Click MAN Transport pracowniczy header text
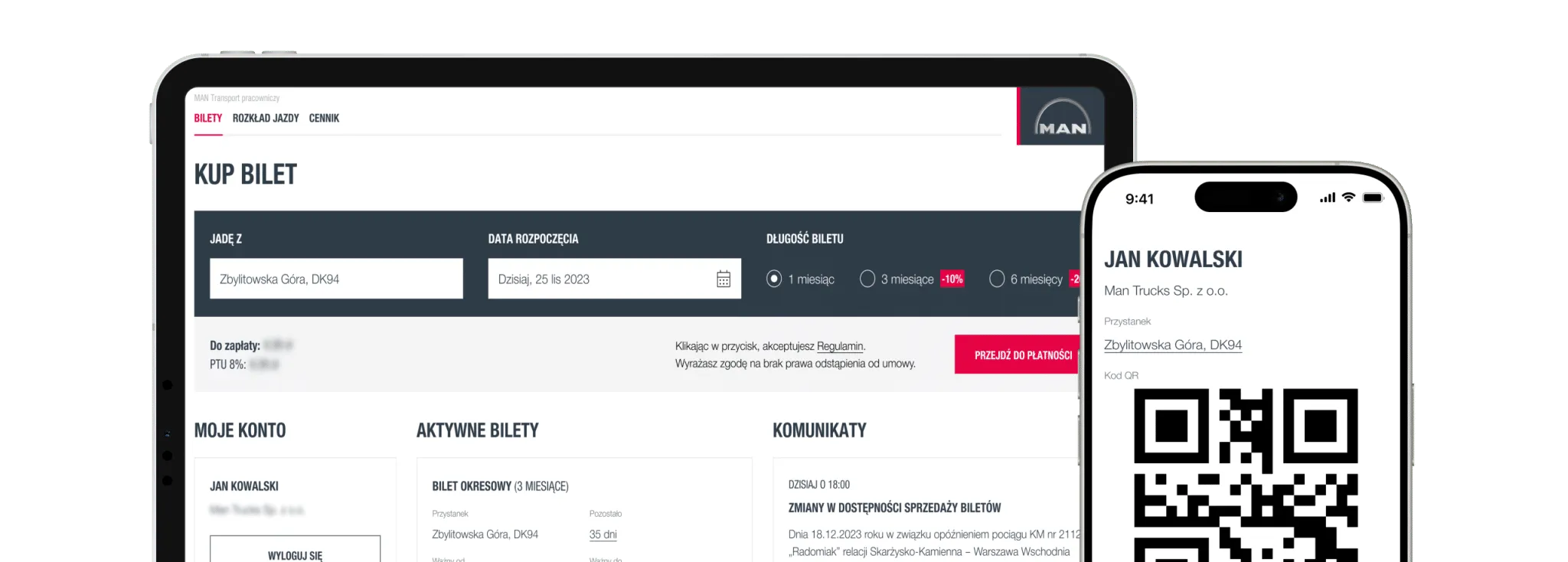 (x=237, y=98)
